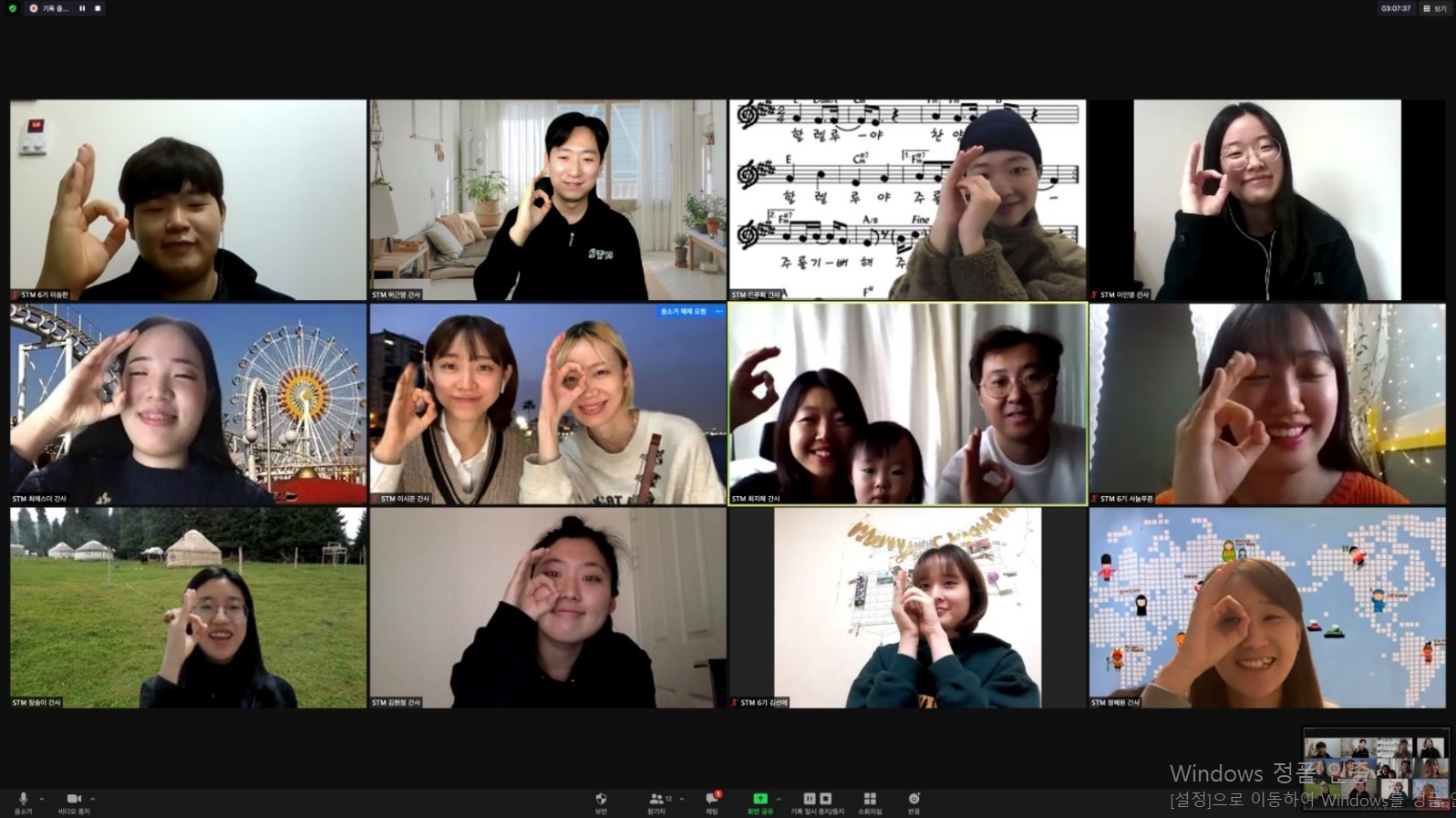Open the three-dots menu on 이시온 video tile
Image resolution: width=1456 pixels, height=818 pixels.
pyautogui.click(x=718, y=312)
